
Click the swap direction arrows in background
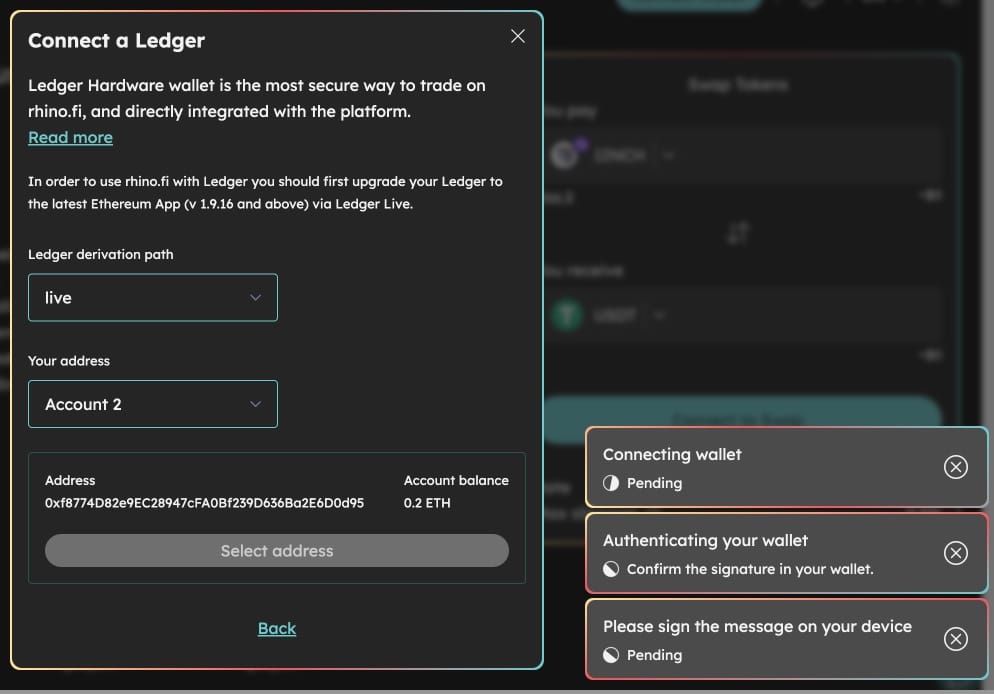point(738,233)
